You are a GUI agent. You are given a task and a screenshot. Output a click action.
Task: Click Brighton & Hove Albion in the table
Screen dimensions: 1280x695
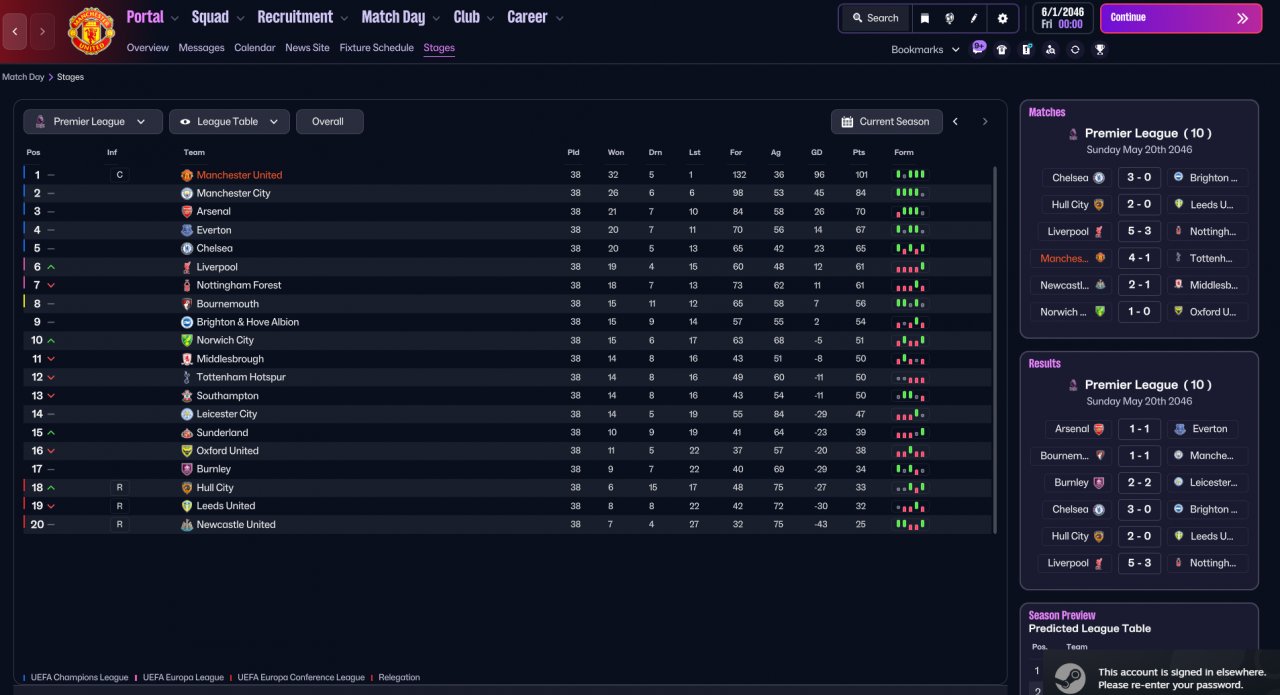click(248, 322)
